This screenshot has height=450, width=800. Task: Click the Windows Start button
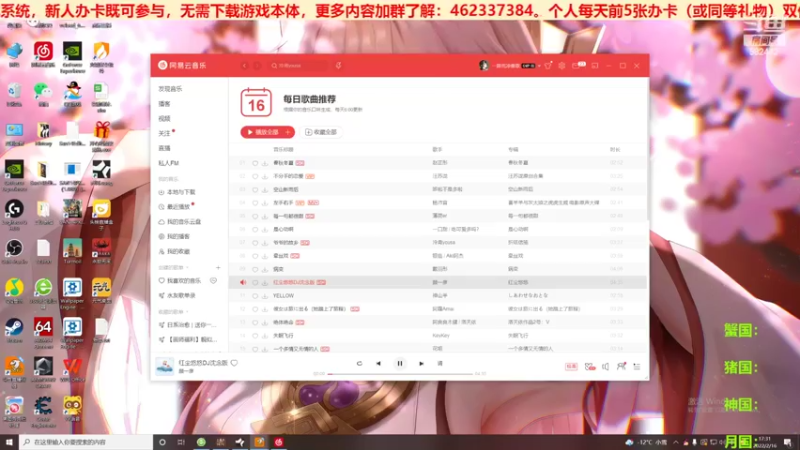[x=9, y=442]
